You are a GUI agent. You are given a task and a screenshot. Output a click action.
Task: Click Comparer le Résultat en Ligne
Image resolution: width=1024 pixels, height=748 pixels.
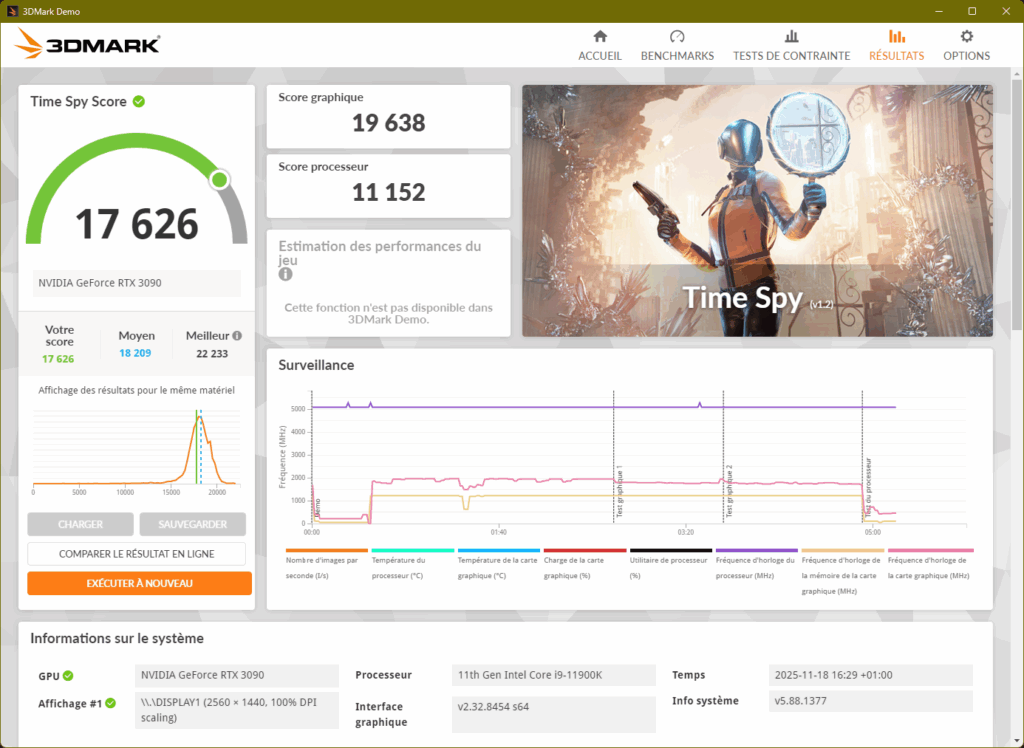136,553
